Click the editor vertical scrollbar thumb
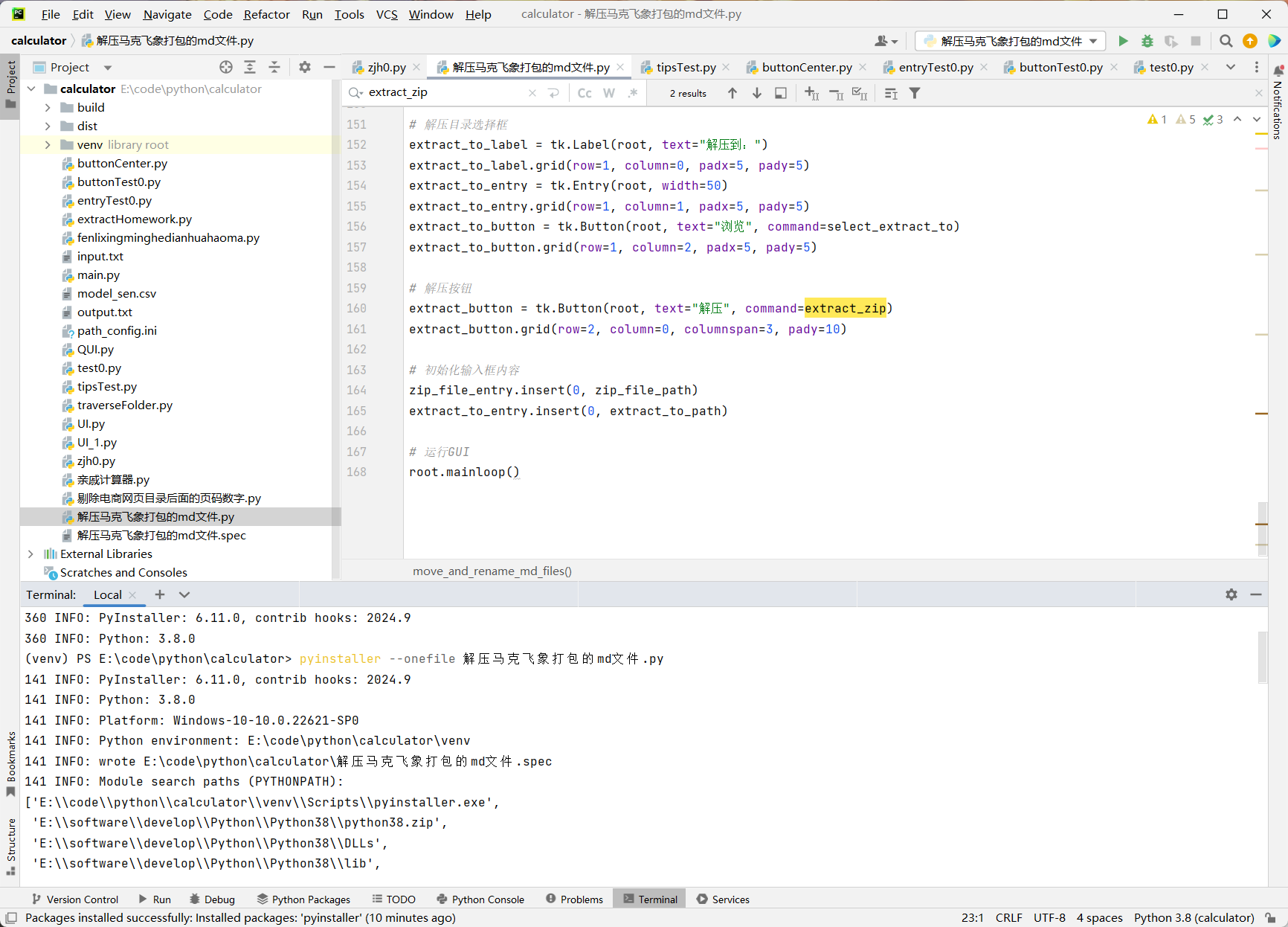Image resolution: width=1288 pixels, height=927 pixels. point(1262,529)
